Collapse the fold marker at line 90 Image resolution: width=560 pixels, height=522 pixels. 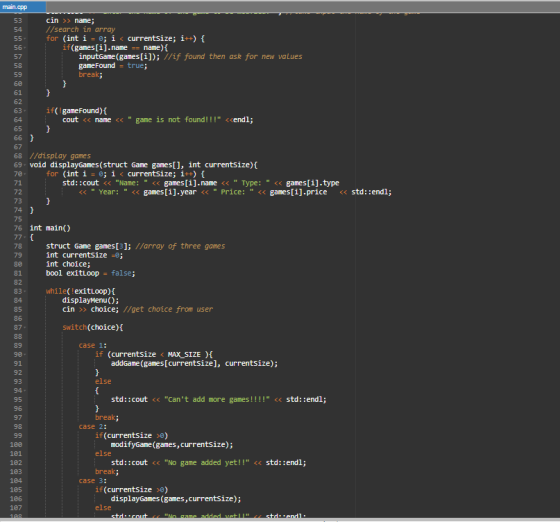(x=25, y=355)
